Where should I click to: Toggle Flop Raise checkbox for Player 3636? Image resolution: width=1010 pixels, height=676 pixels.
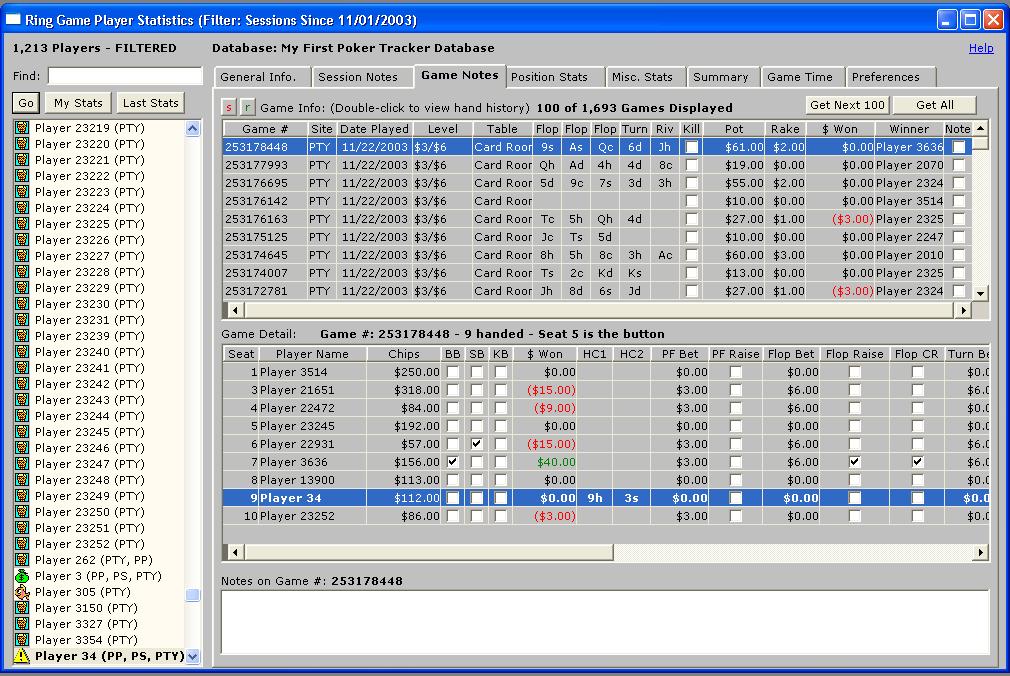click(854, 462)
